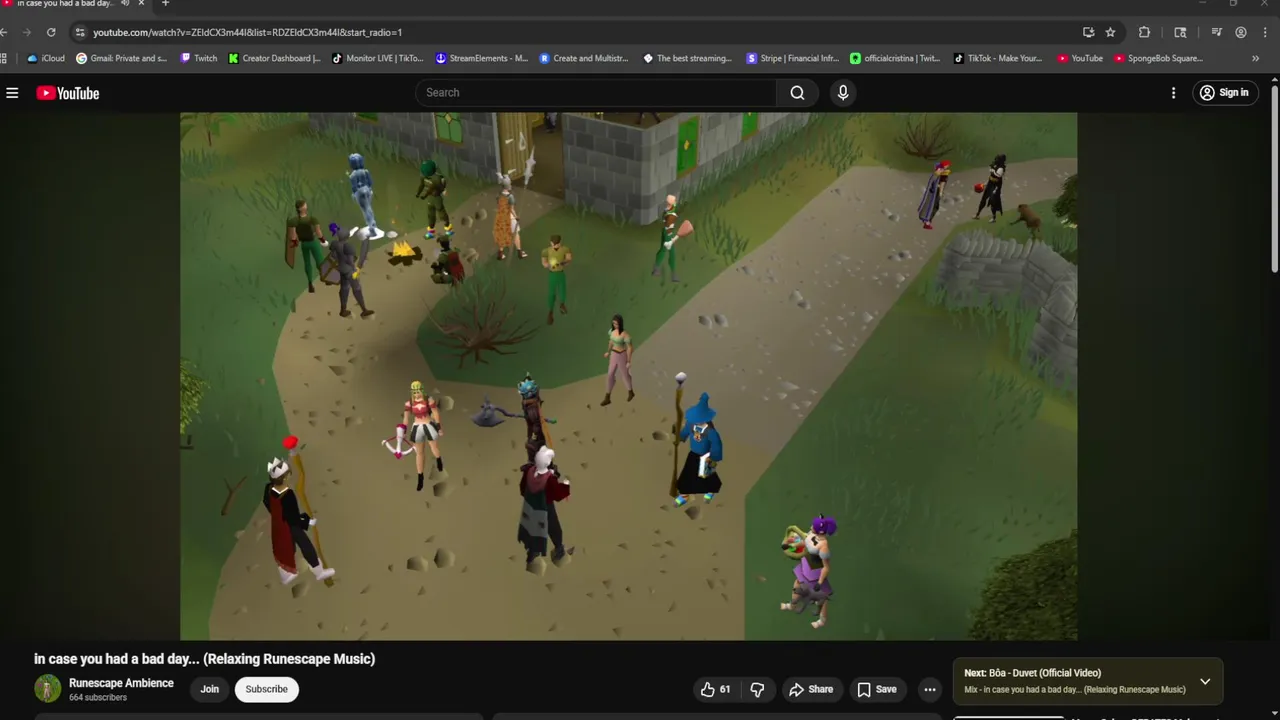The width and height of the screenshot is (1280, 720).
Task: Click the address bar URL
Action: click(247, 32)
